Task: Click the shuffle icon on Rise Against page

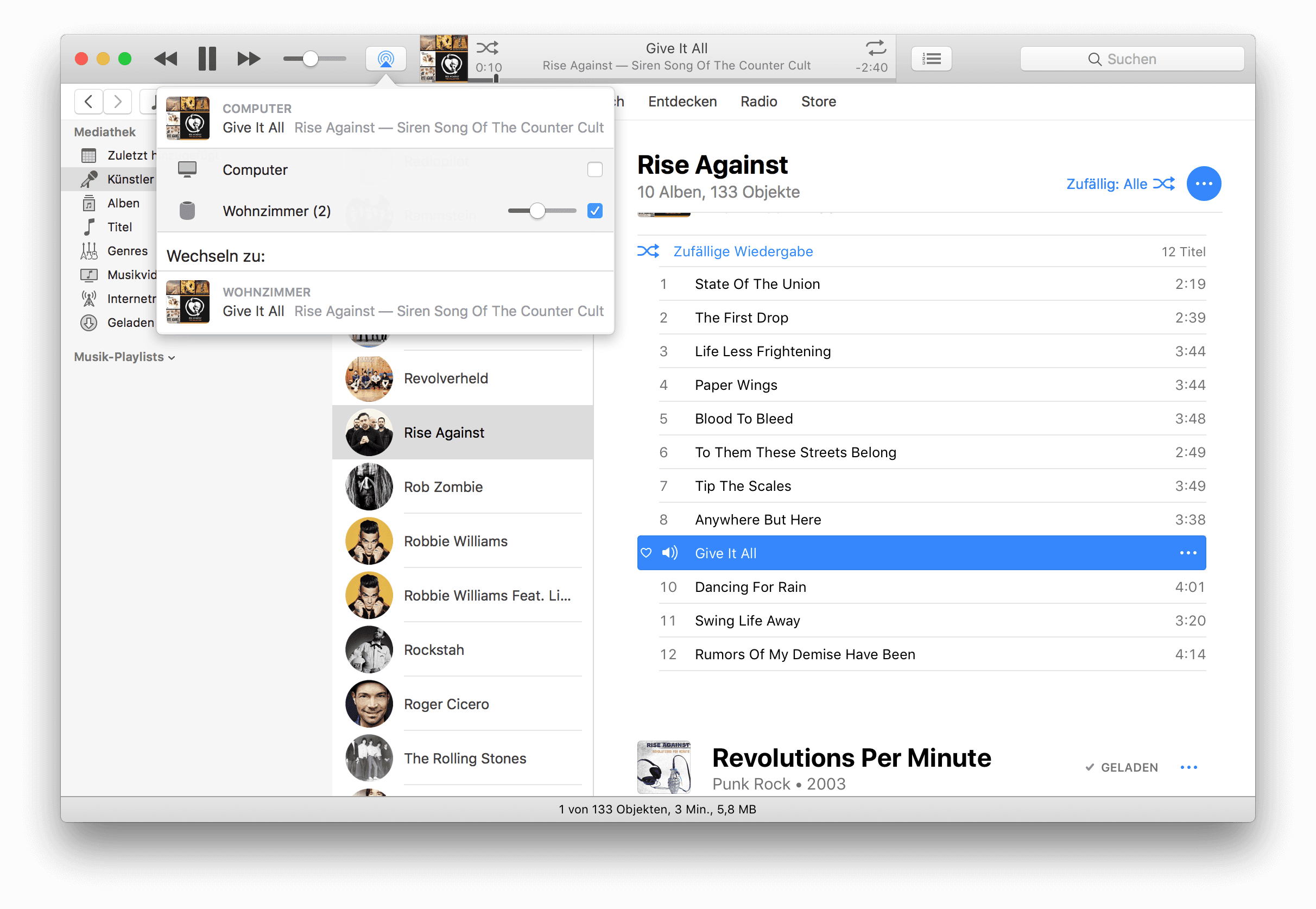Action: coord(1164,184)
